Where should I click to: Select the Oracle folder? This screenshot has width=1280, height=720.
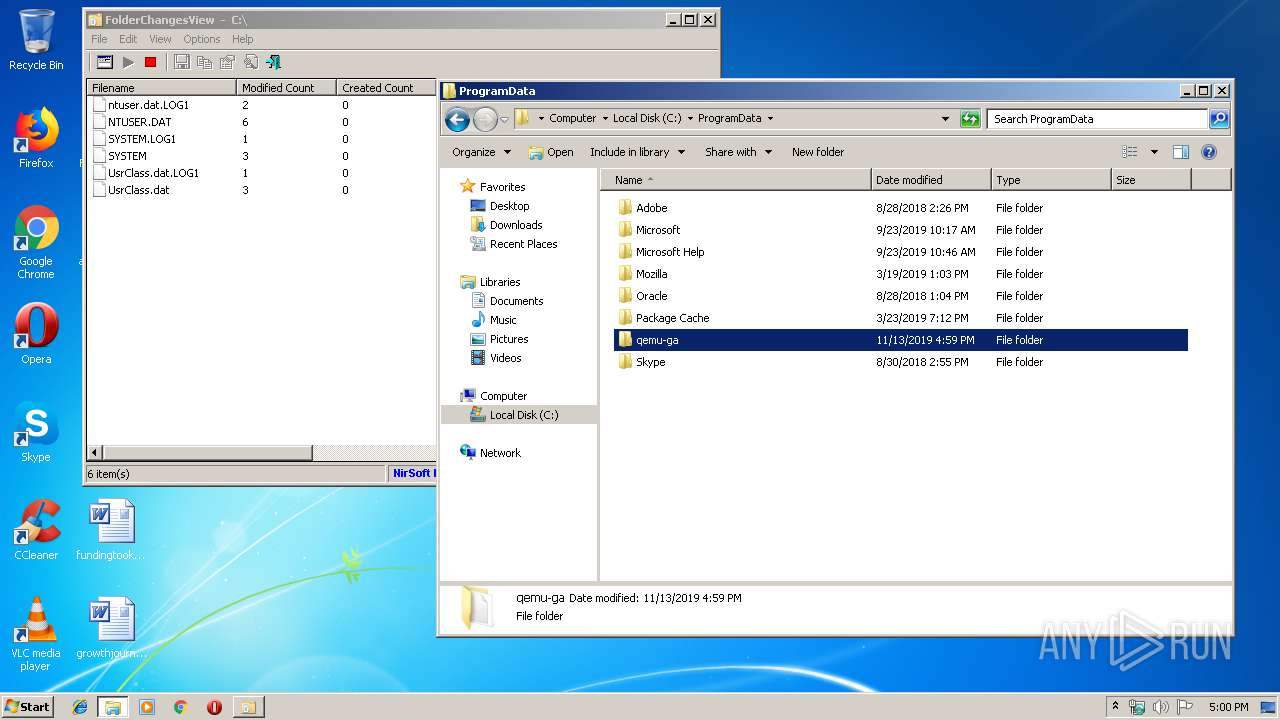tap(900, 296)
